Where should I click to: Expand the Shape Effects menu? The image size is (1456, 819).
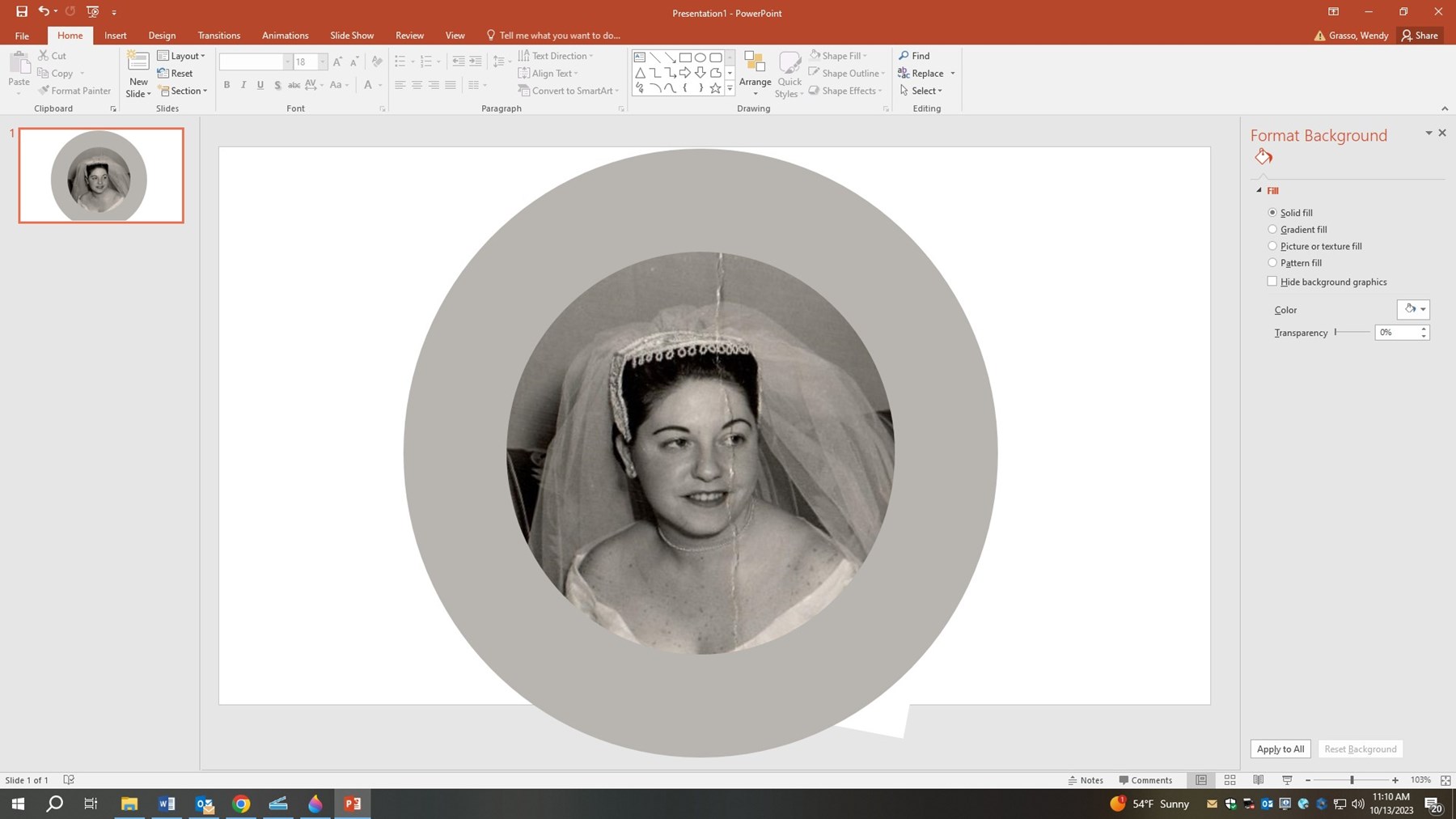(846, 91)
